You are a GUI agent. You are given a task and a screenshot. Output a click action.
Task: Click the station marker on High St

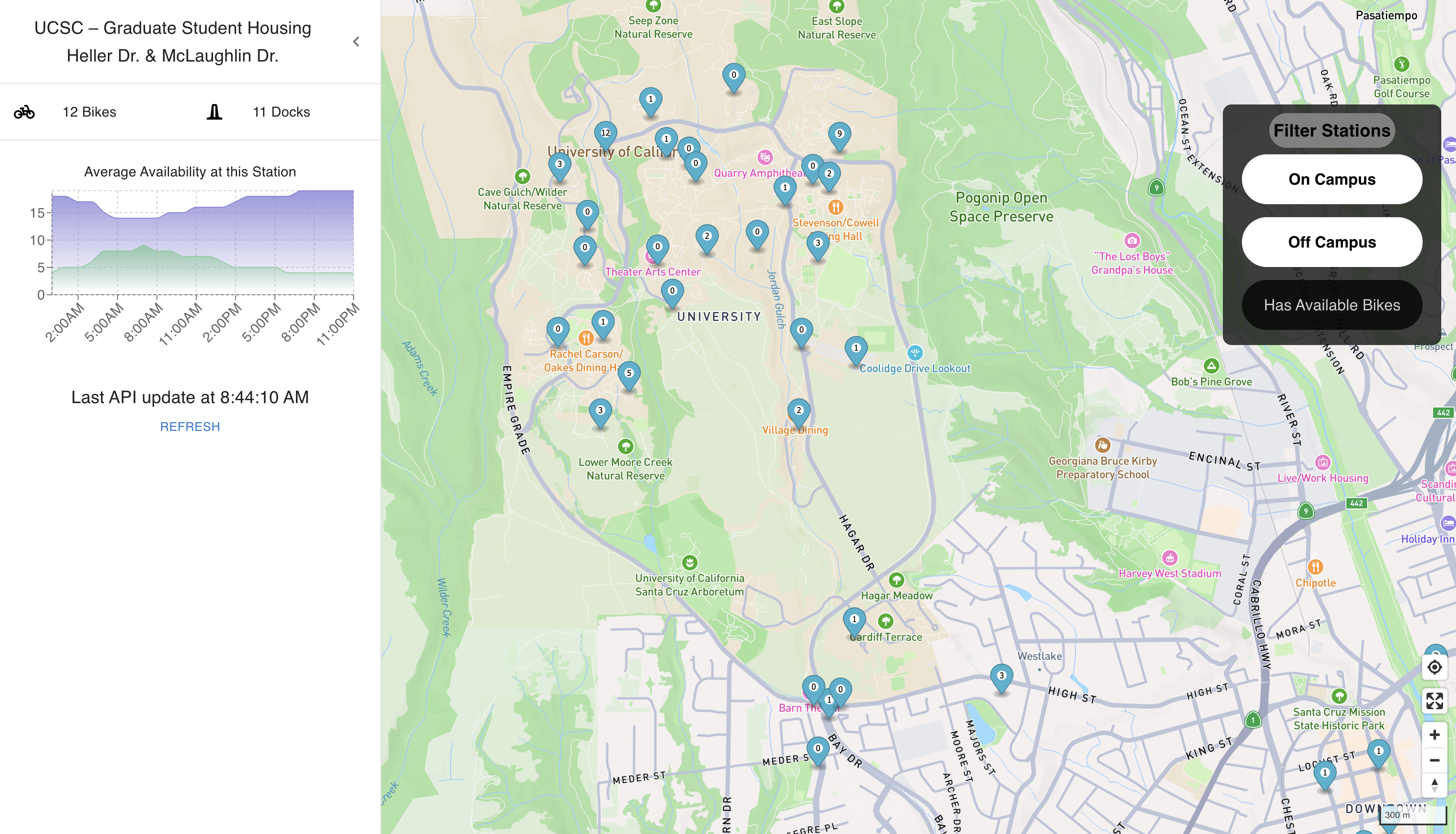[x=1001, y=677]
